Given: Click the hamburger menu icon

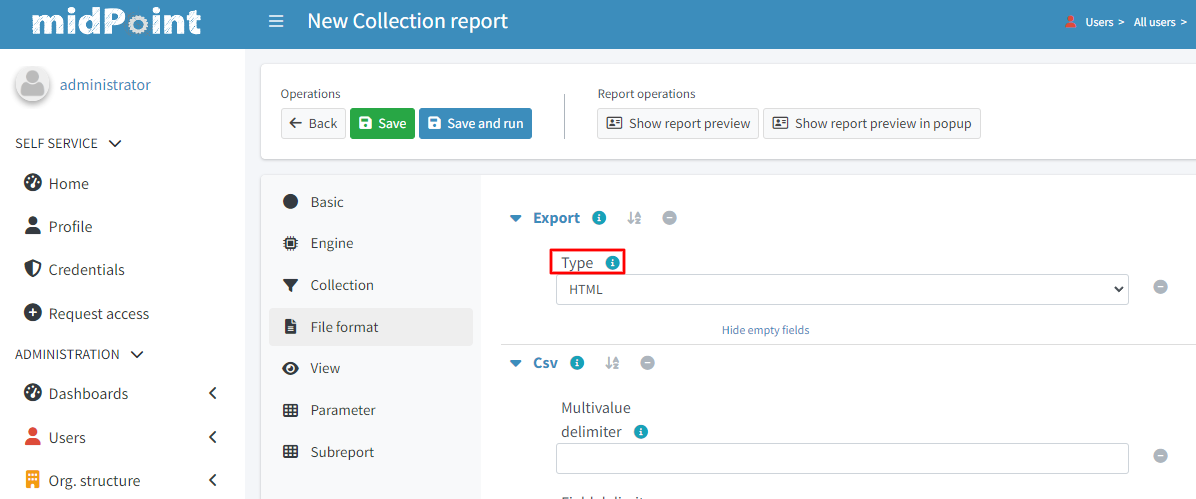Looking at the screenshot, I should [x=276, y=21].
